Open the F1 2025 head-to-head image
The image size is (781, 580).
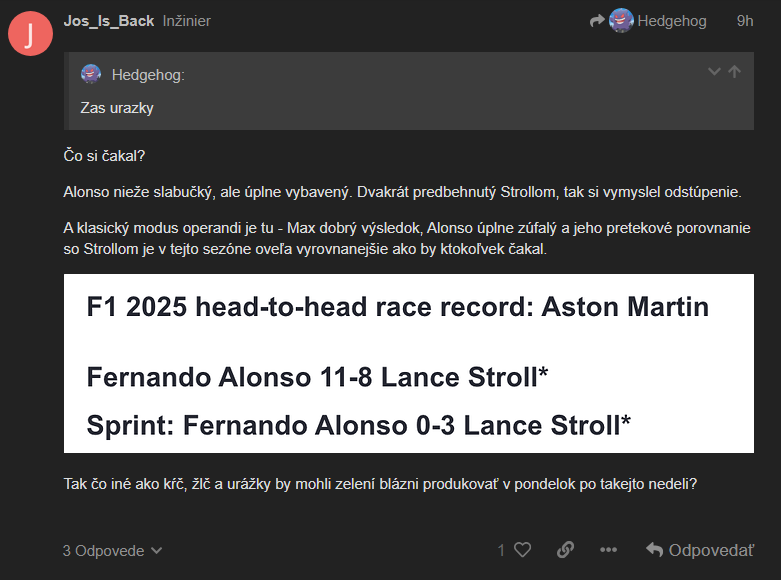pyautogui.click(x=408, y=363)
